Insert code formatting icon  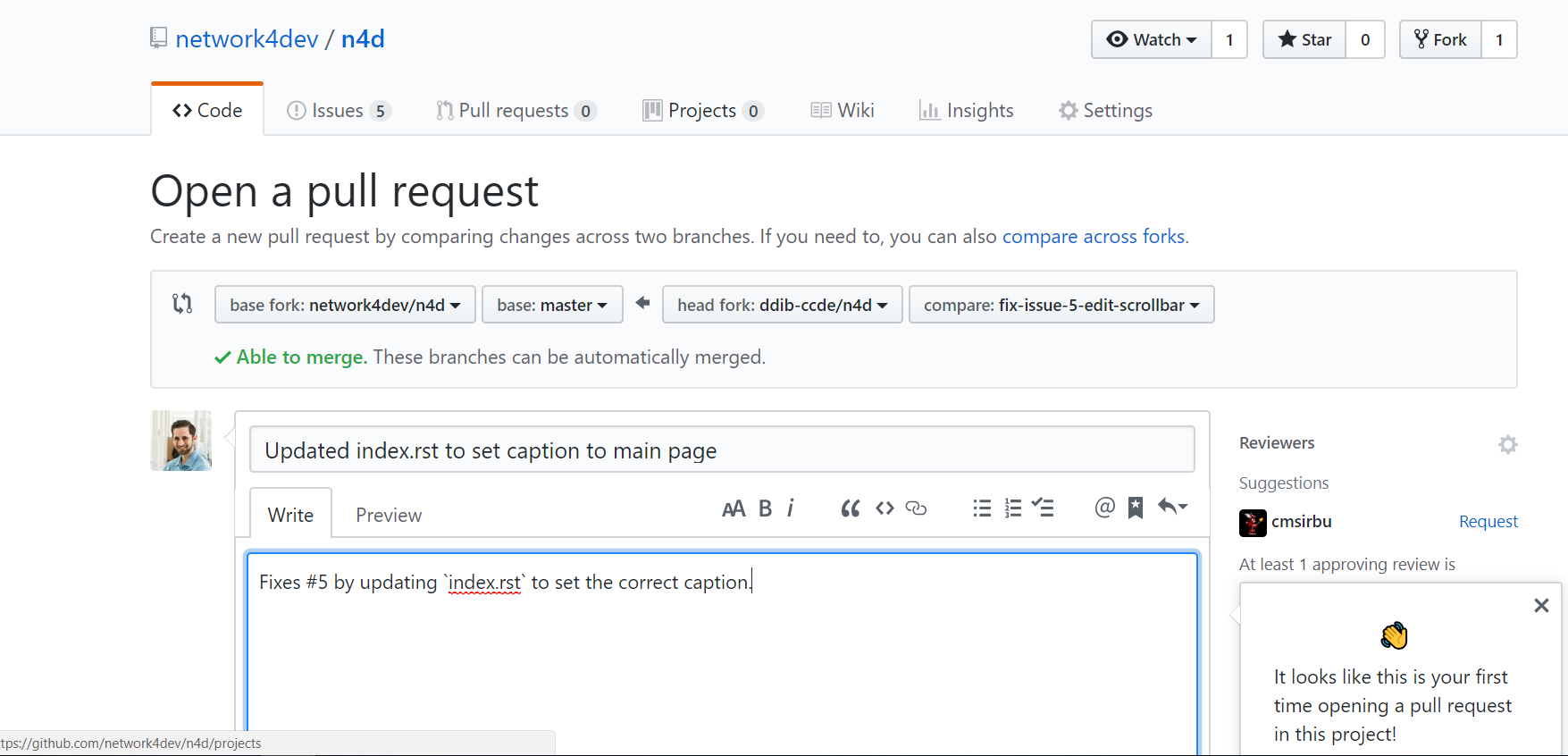click(x=885, y=508)
